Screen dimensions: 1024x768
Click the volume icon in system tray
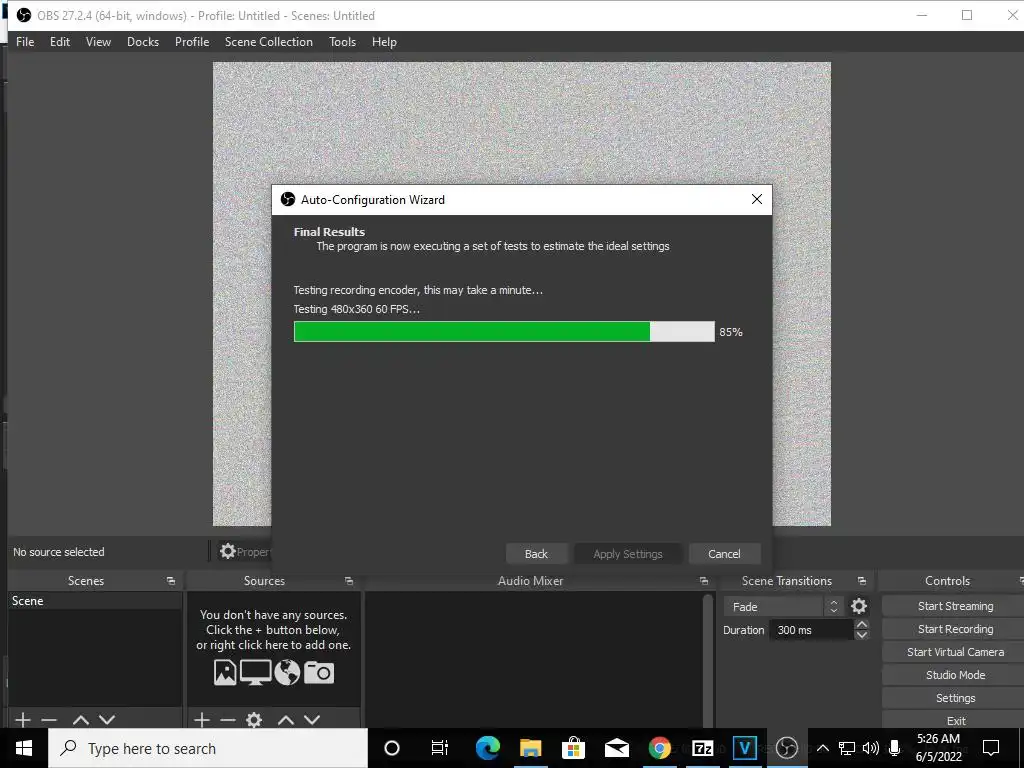[871, 748]
